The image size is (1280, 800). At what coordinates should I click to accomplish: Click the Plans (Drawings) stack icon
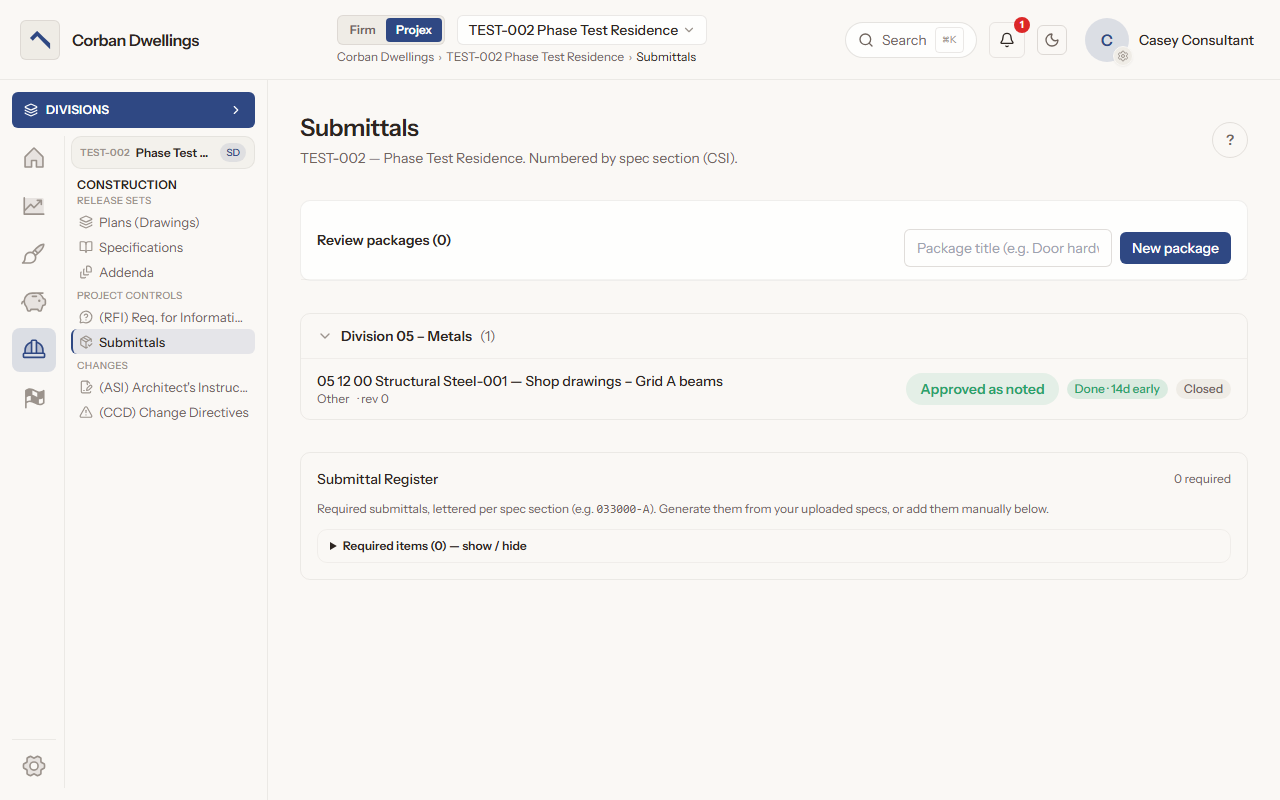[86, 222]
